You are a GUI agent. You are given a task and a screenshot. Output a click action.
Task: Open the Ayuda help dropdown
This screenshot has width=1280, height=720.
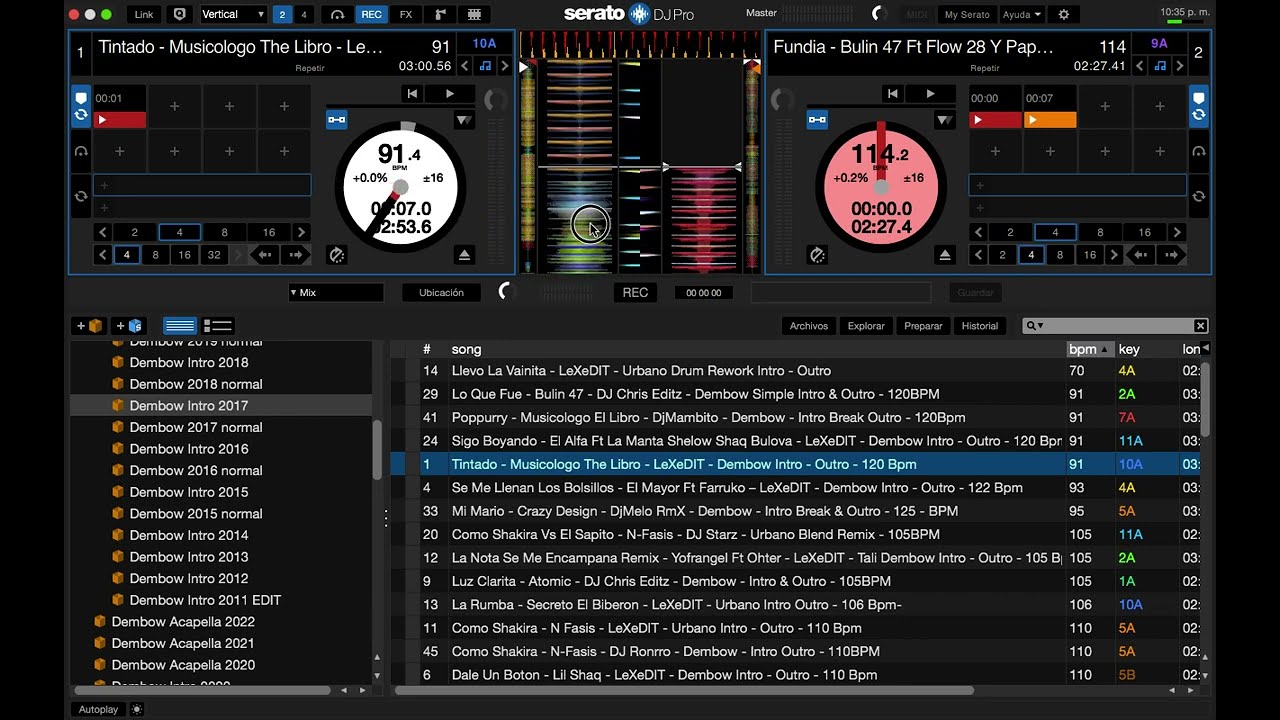(1022, 14)
